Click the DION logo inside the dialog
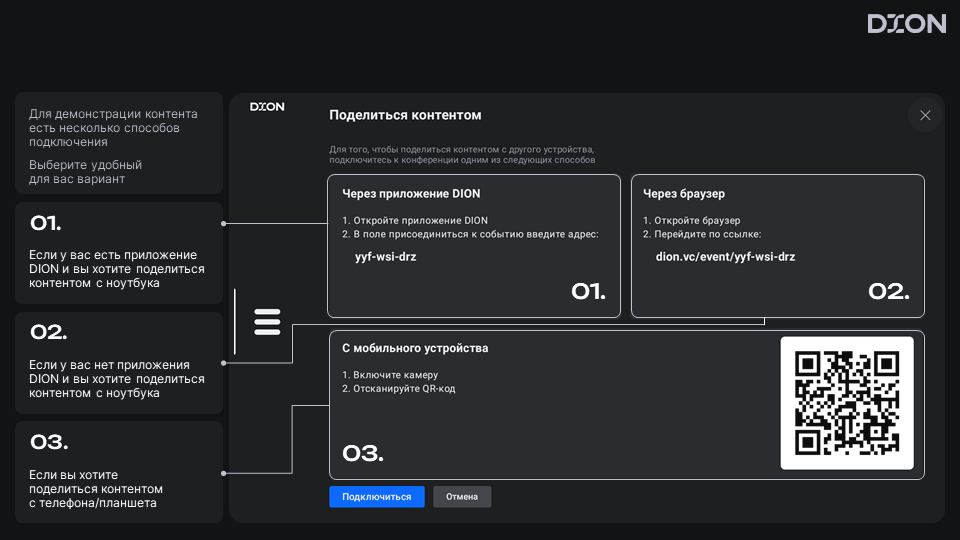This screenshot has width=960, height=540. [x=267, y=107]
